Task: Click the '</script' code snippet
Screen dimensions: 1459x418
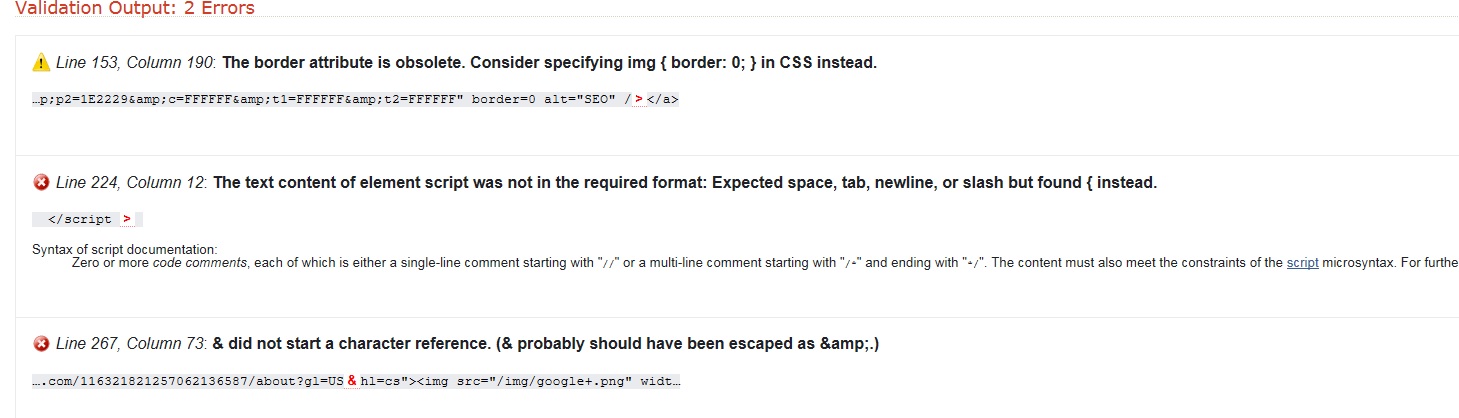Action: click(80, 219)
